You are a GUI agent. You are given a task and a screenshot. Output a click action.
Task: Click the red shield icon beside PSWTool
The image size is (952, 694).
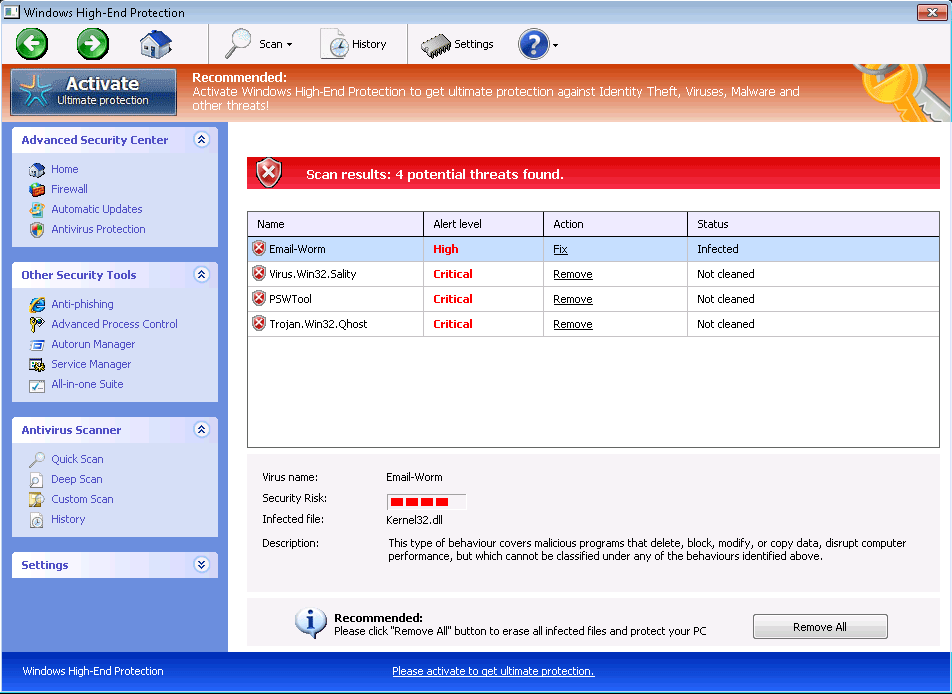(x=259, y=299)
